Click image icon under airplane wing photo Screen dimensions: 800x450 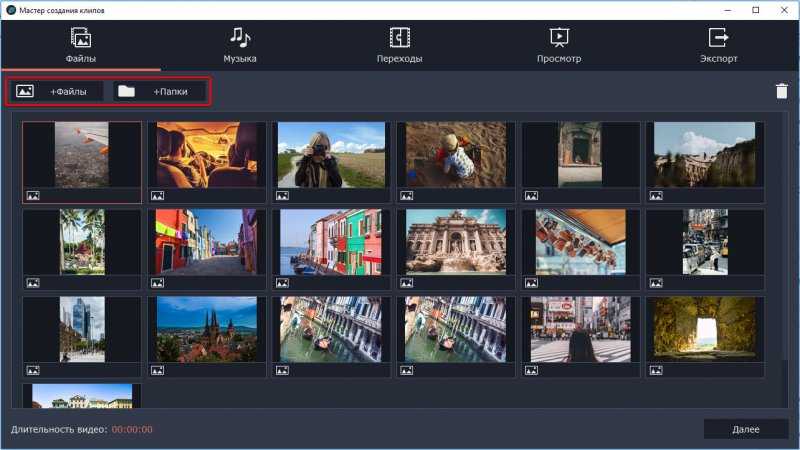(x=33, y=195)
